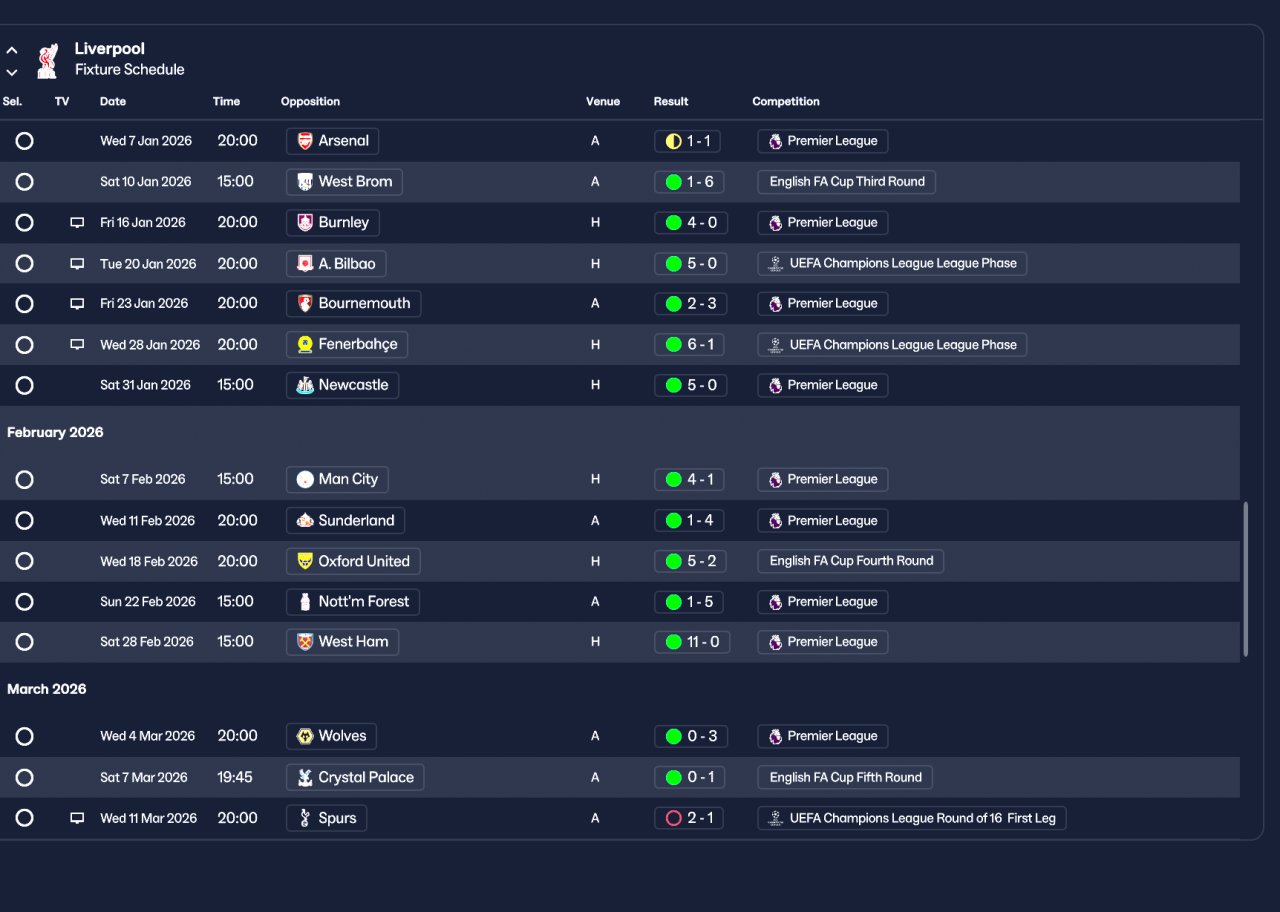1280x912 pixels.
Task: Click the down chevron beside Liverpool
Action: point(12,72)
